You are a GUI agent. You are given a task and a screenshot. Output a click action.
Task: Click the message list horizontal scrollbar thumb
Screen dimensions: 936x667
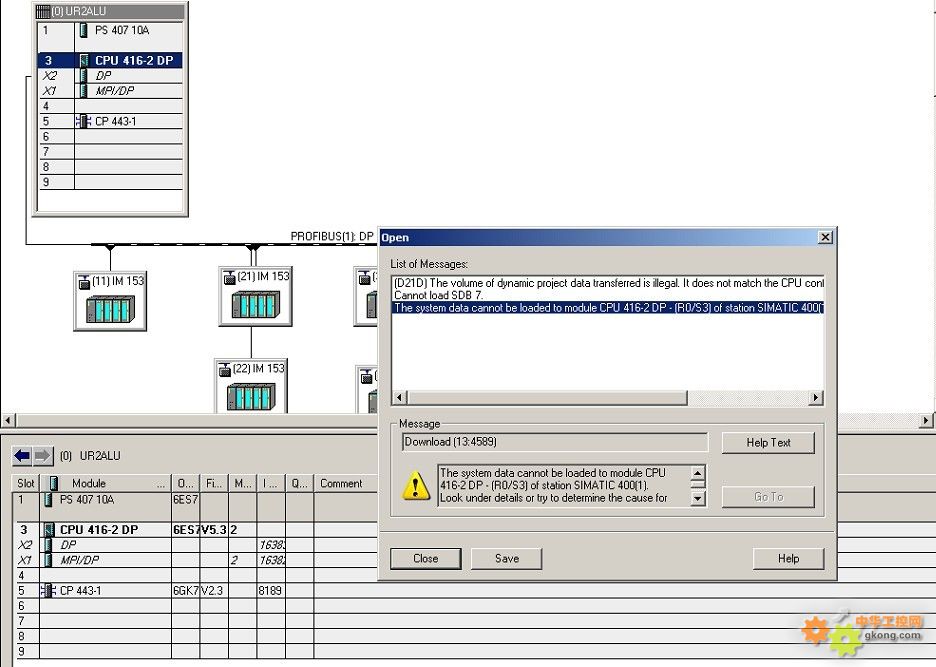[547, 398]
